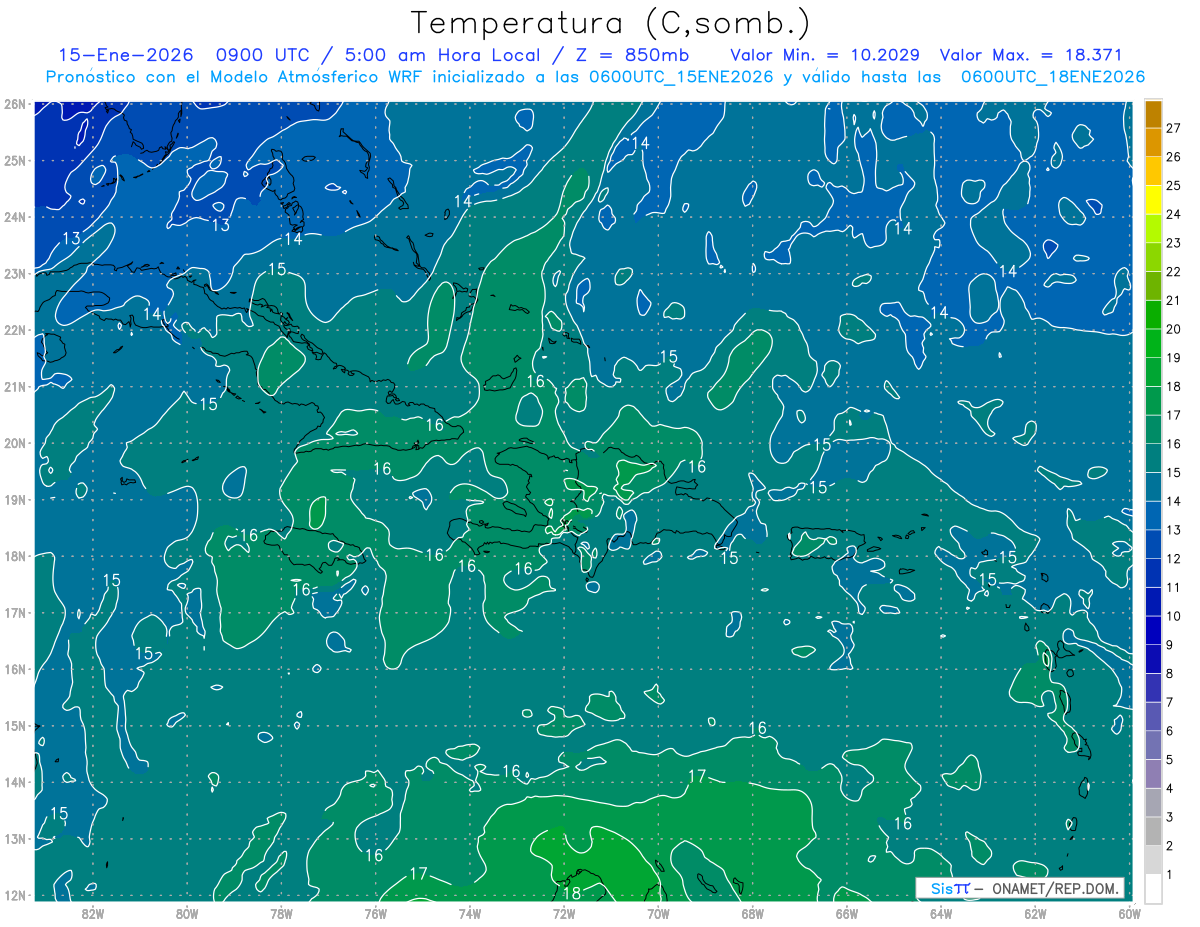Click latitude axis label "24N"
The height and width of the screenshot is (927, 1200).
point(14,217)
